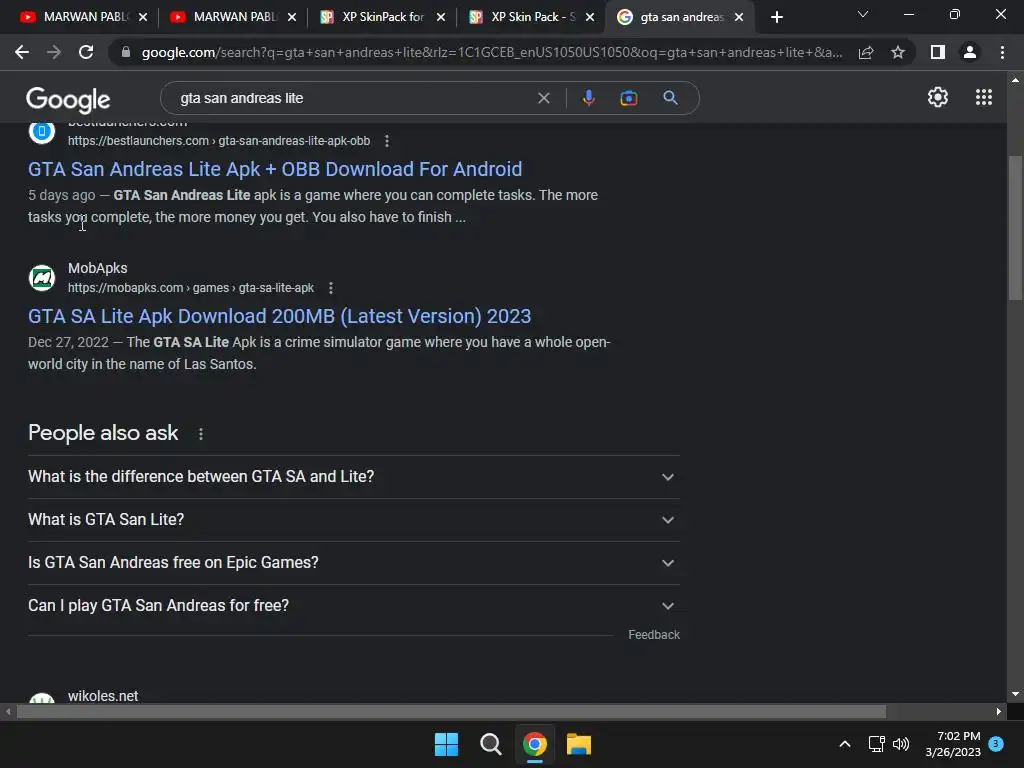
Task: Click vertical page scrollbar thumb
Action: pyautogui.click(x=1015, y=227)
